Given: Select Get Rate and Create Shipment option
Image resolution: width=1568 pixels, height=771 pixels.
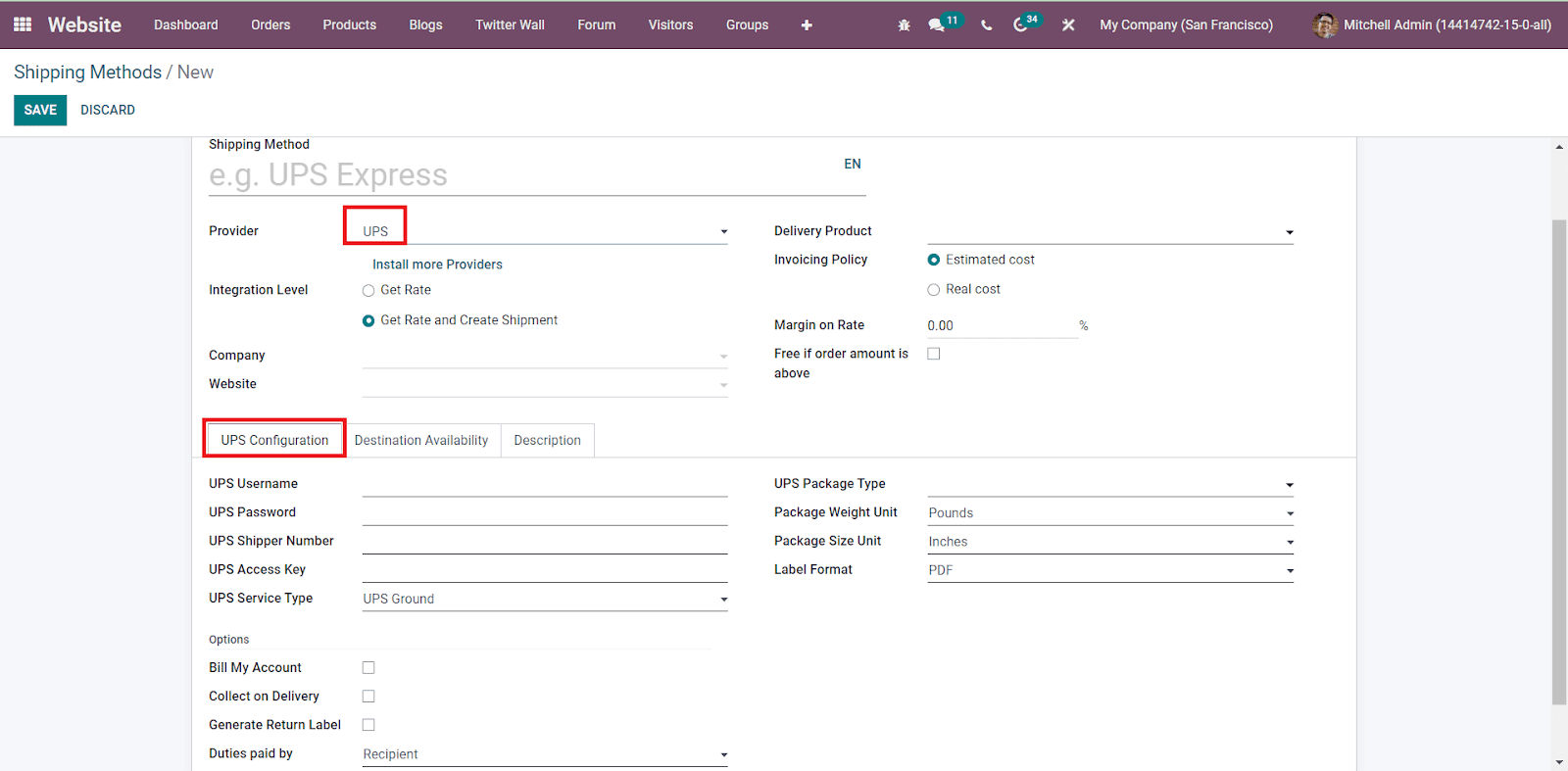Looking at the screenshot, I should (368, 320).
